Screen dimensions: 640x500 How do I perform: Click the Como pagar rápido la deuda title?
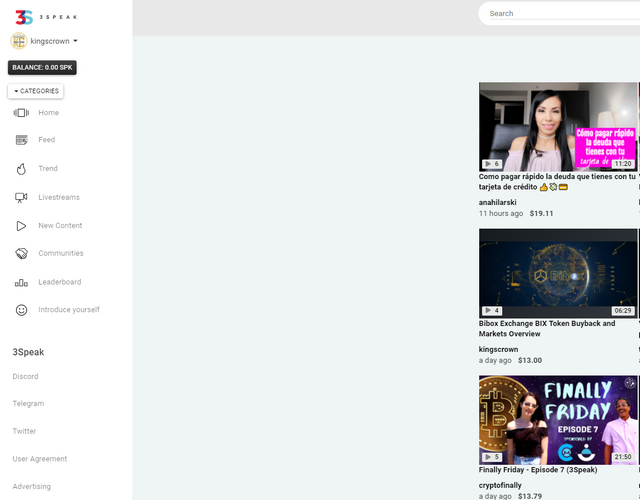coord(557,182)
